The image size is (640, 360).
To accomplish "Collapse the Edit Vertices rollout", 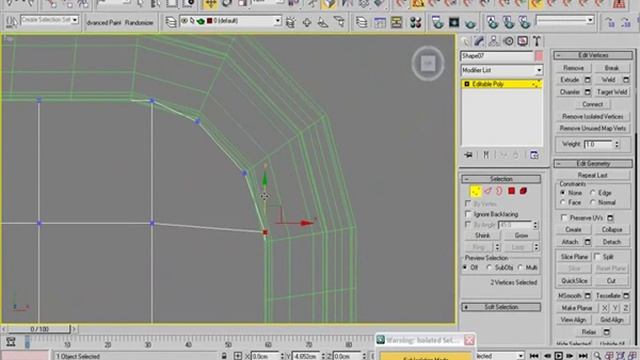I will [x=593, y=55].
